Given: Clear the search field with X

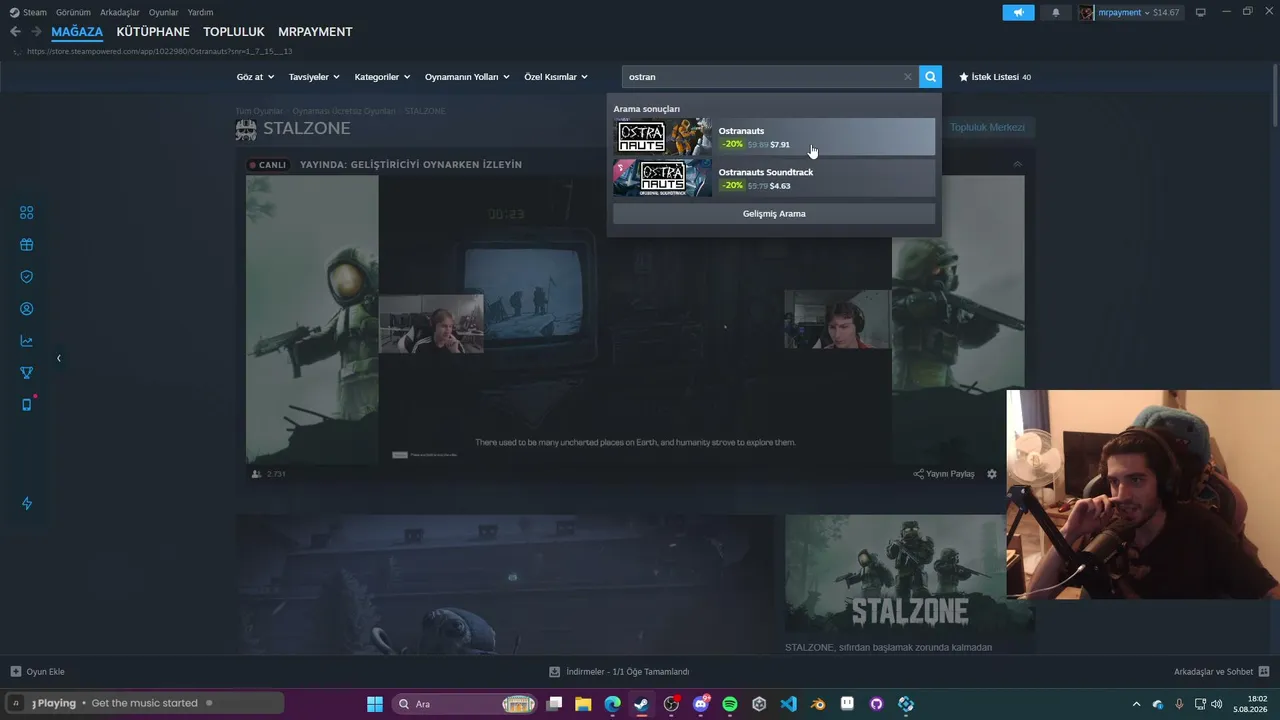Looking at the screenshot, I should pos(908,77).
